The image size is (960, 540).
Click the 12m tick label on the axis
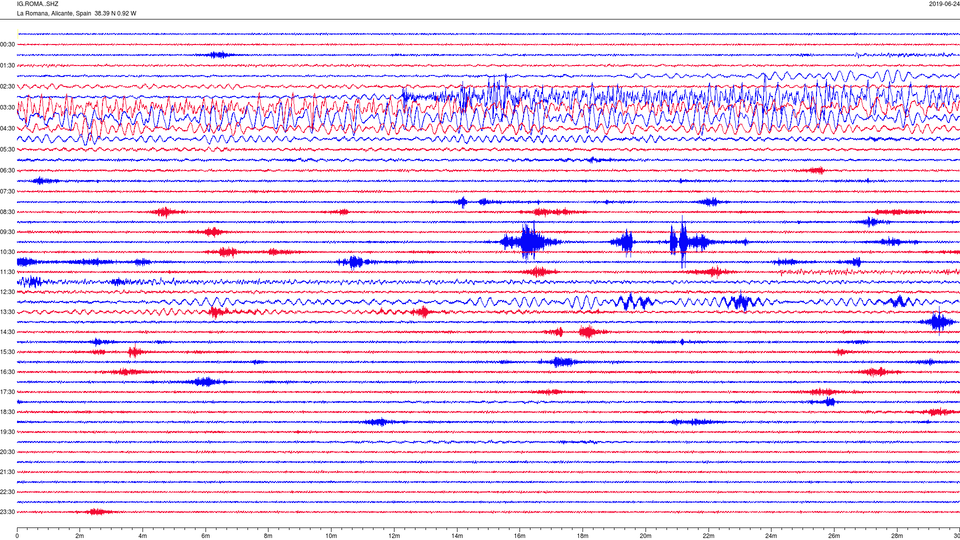pos(394,536)
